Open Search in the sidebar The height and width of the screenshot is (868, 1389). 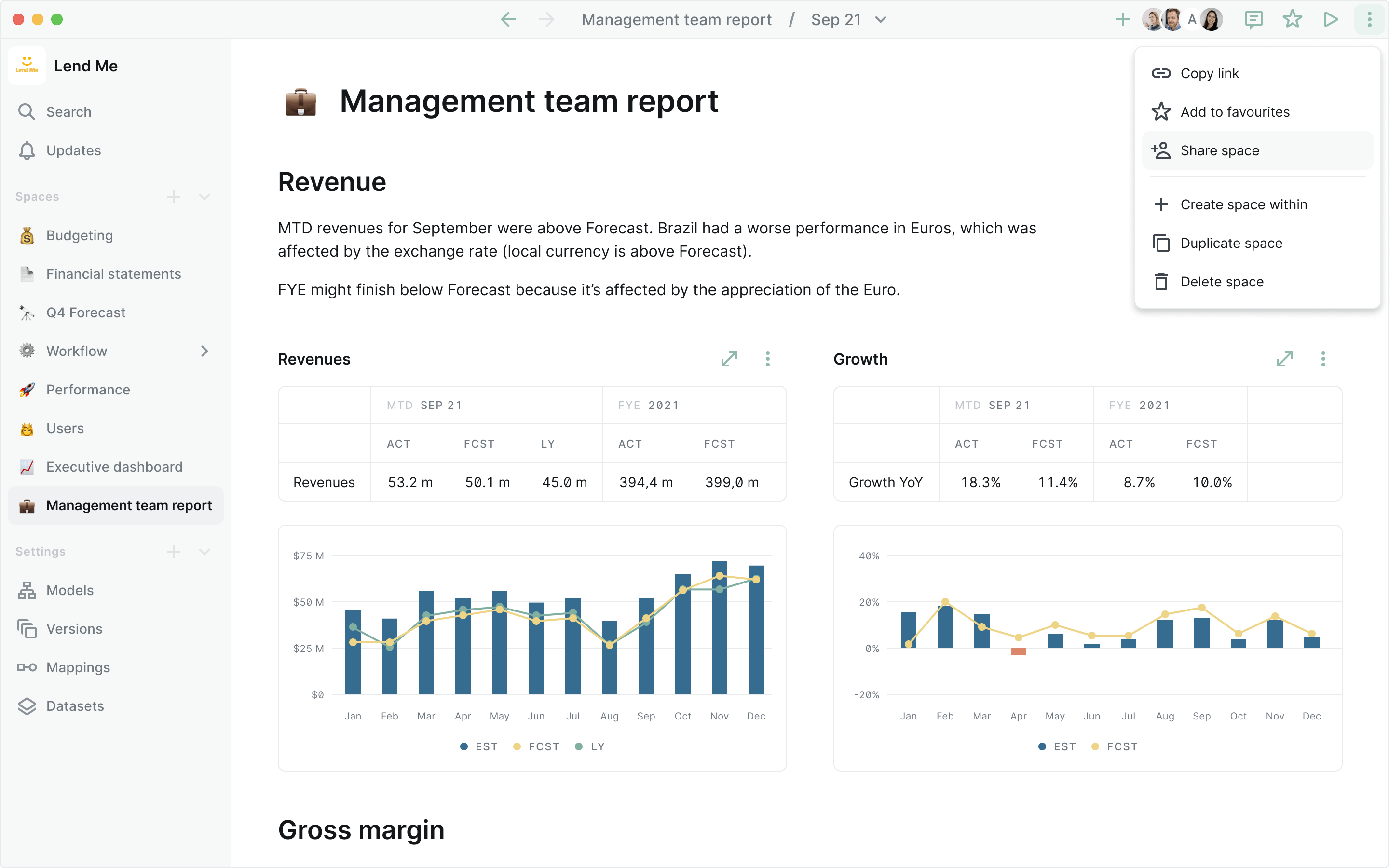(68, 112)
